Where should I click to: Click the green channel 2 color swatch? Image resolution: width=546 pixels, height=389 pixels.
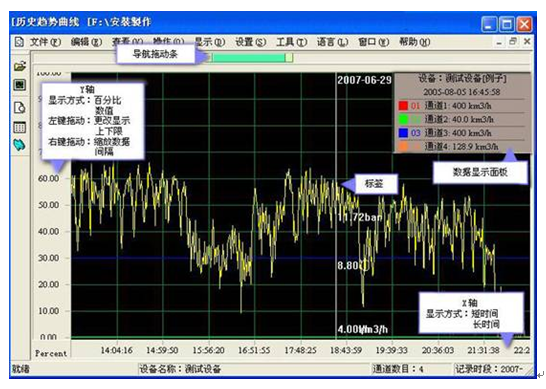(x=403, y=119)
